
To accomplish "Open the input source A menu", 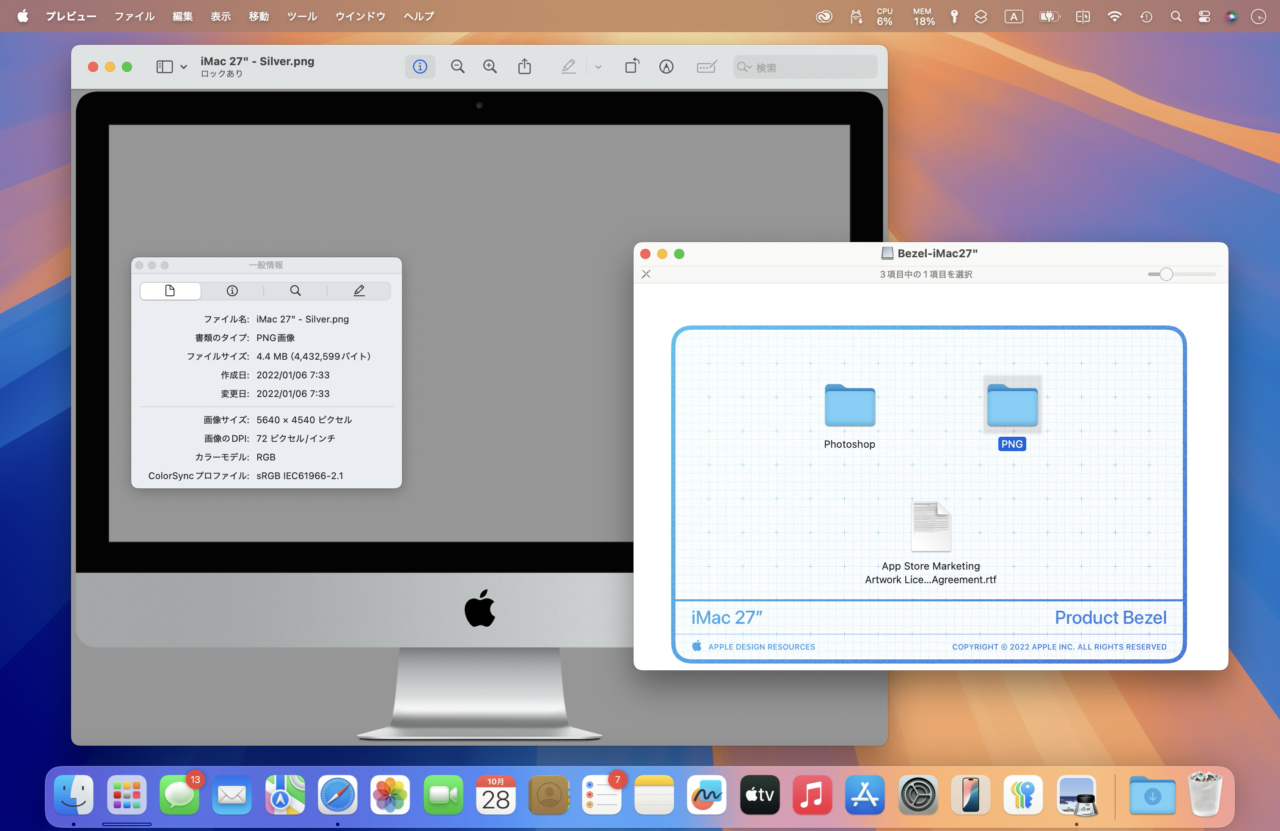I will (1014, 16).
